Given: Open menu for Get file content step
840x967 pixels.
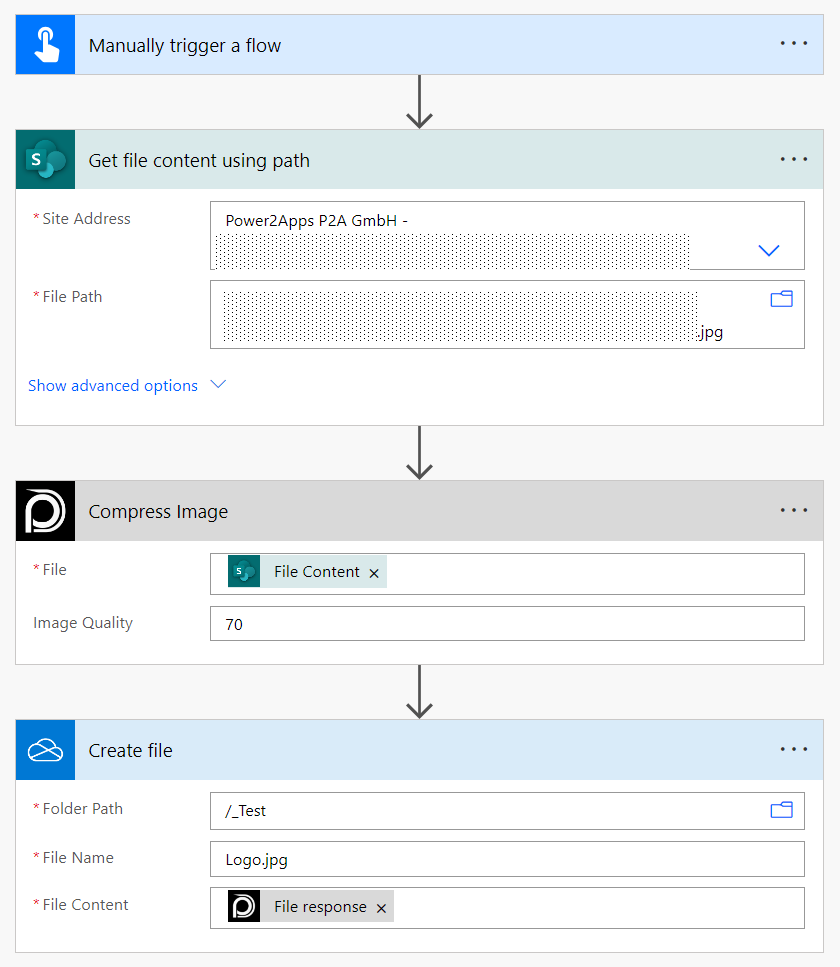Looking at the screenshot, I should coord(793,159).
